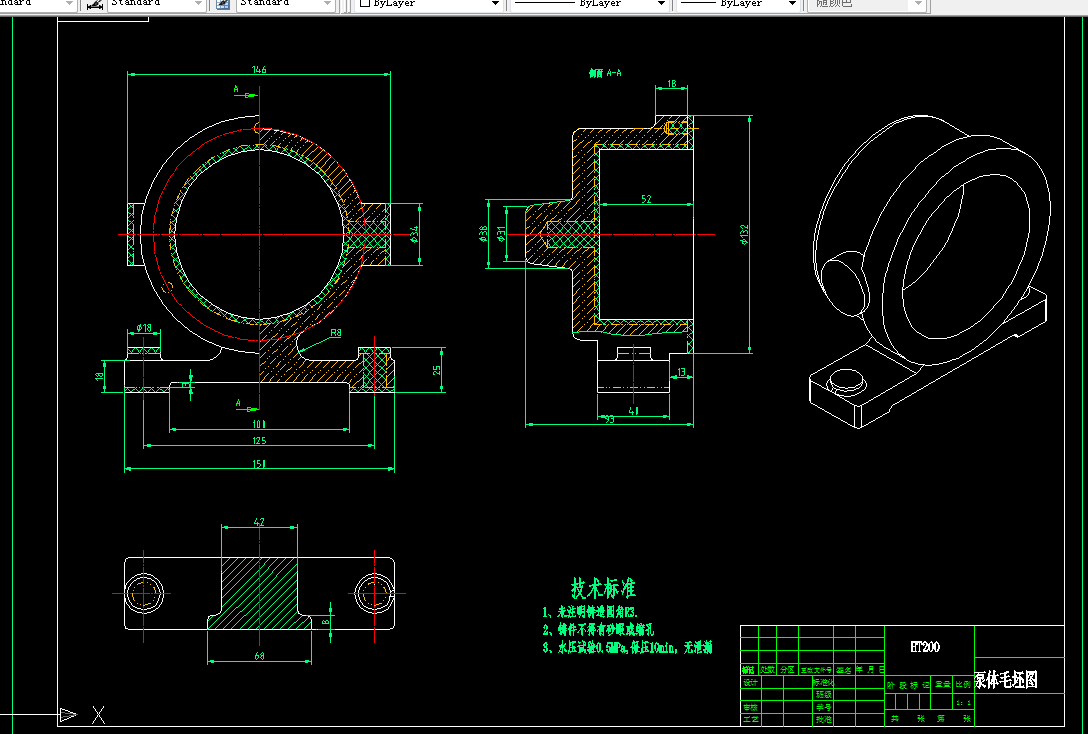Select the 42 dimension on the bottom view
This screenshot has height=734, width=1088.
(259, 522)
